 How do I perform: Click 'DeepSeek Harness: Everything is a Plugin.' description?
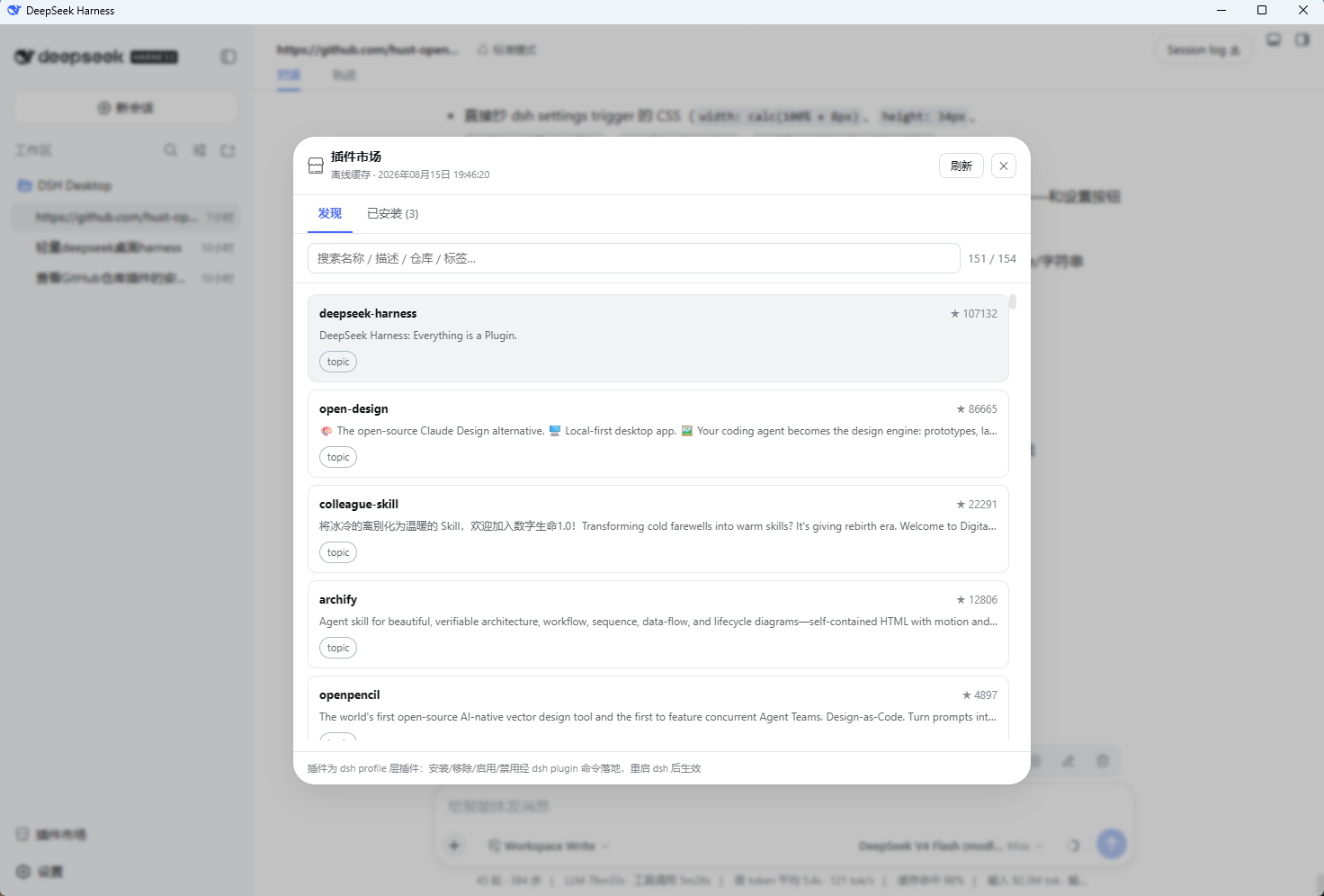pos(418,336)
